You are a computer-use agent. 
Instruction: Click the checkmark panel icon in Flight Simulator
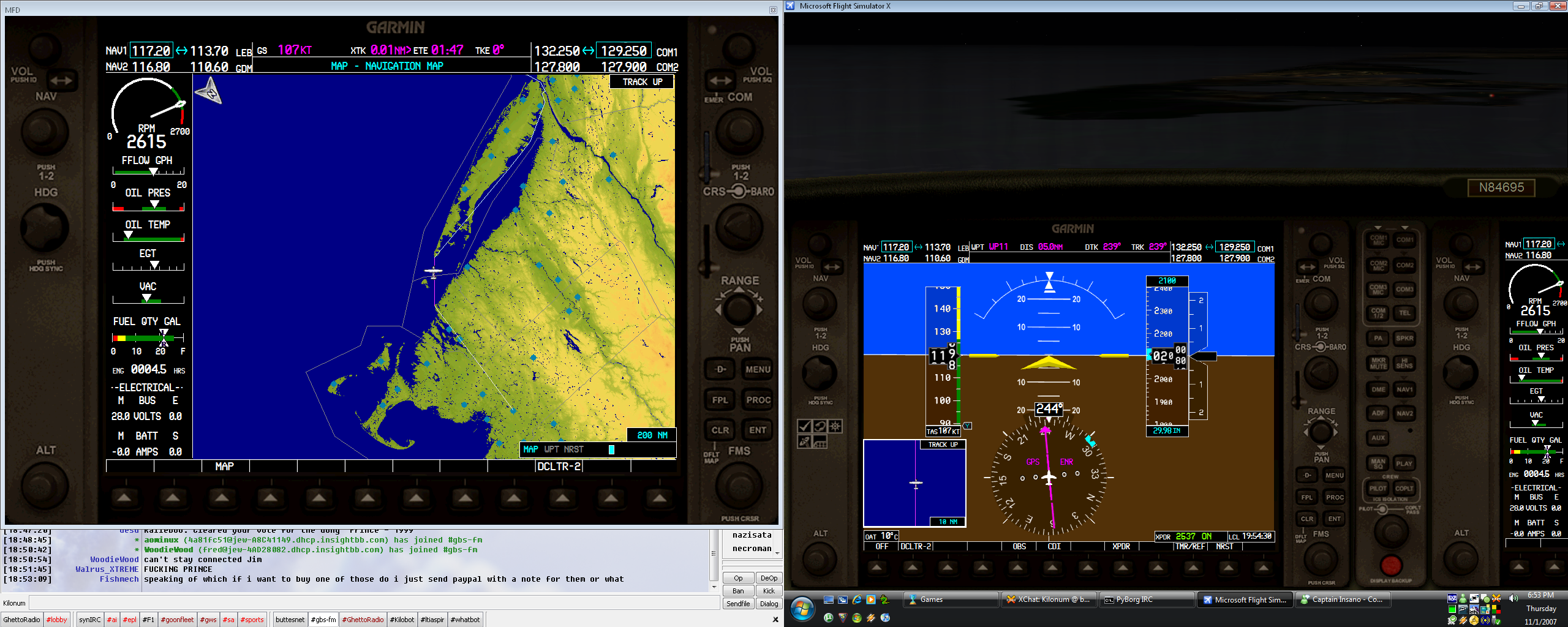coord(805,426)
